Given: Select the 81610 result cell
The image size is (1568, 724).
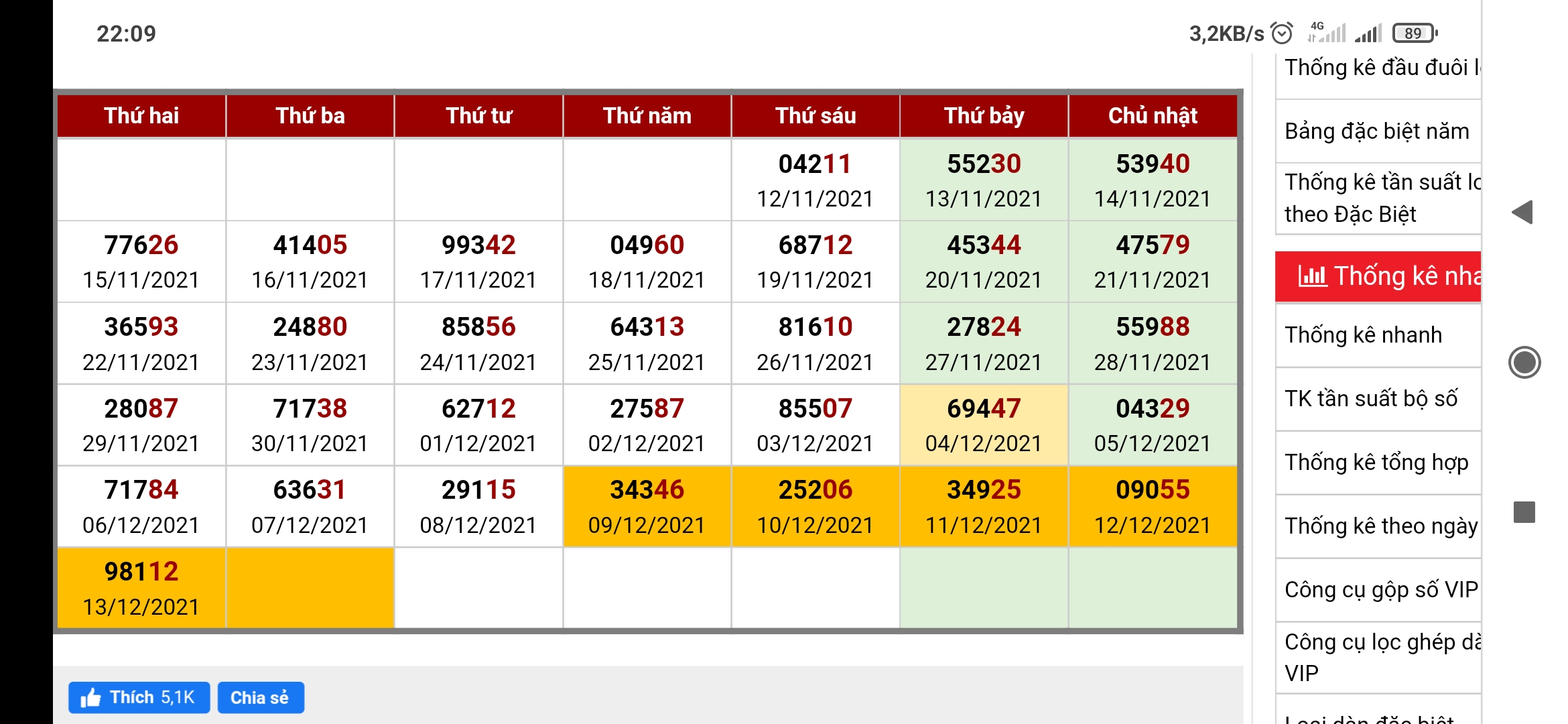Looking at the screenshot, I should [x=815, y=343].
